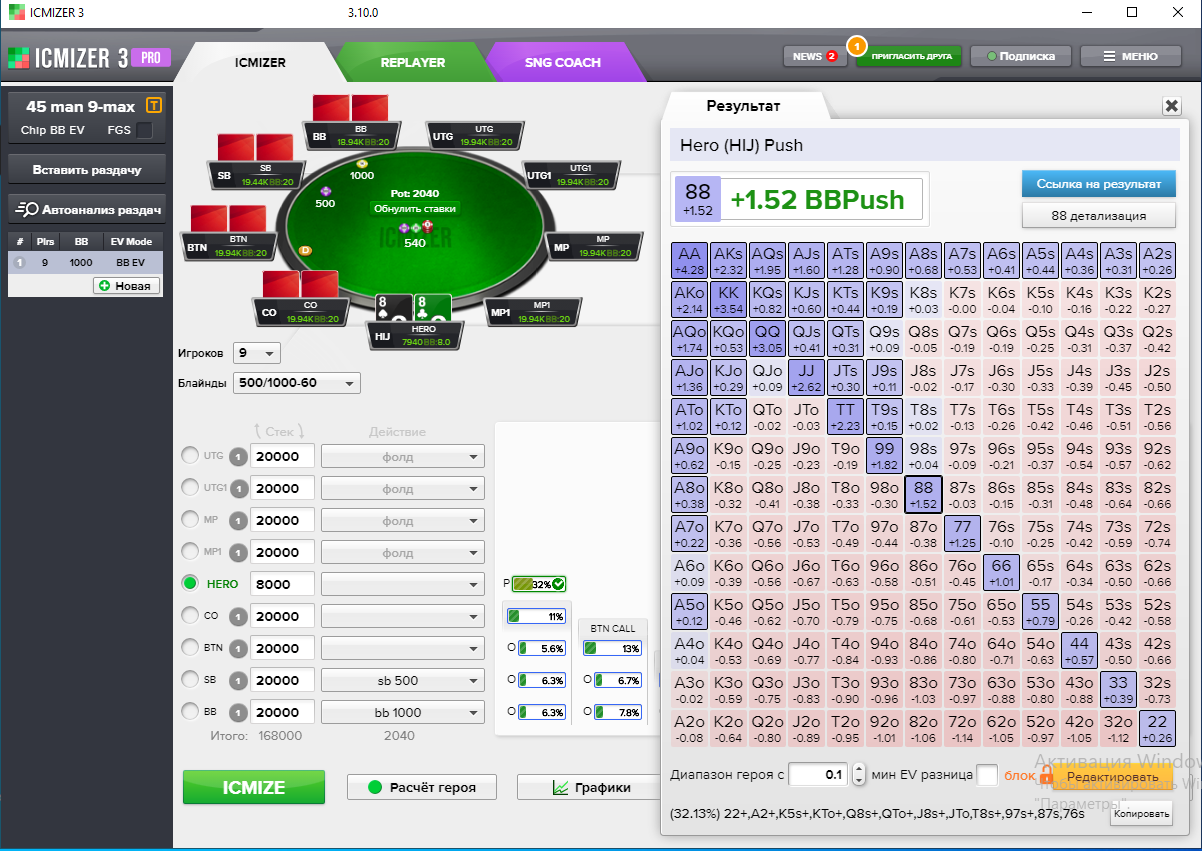Click the grey 1 badge beside MP1

(238, 552)
